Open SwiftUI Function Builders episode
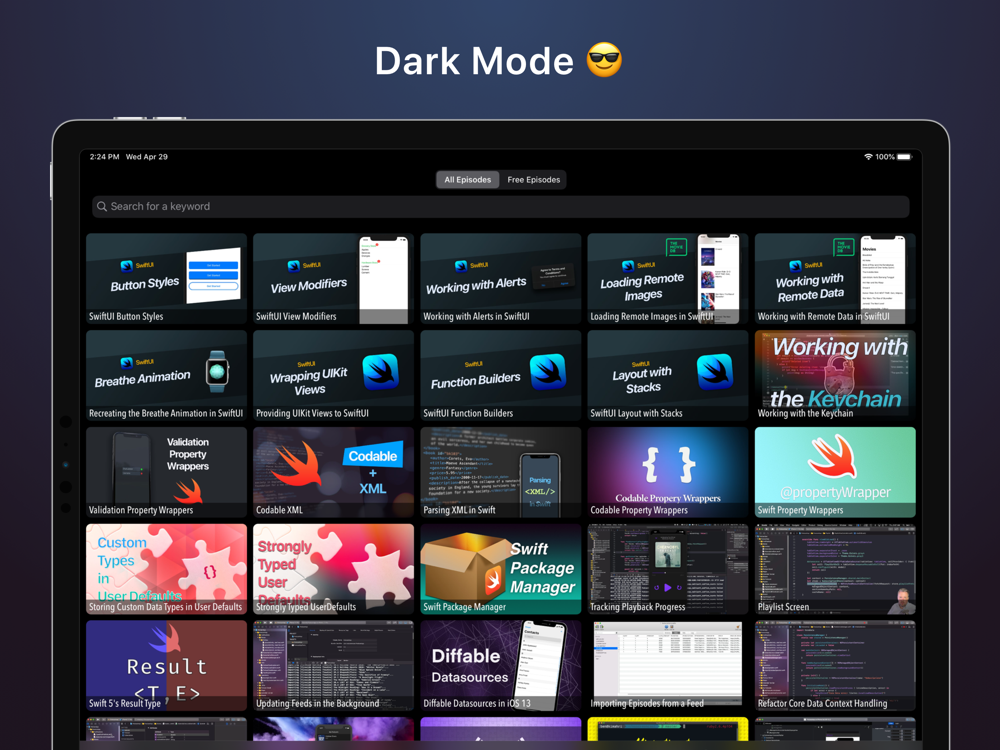Screen dimensions: 1000x750 [x=501, y=375]
